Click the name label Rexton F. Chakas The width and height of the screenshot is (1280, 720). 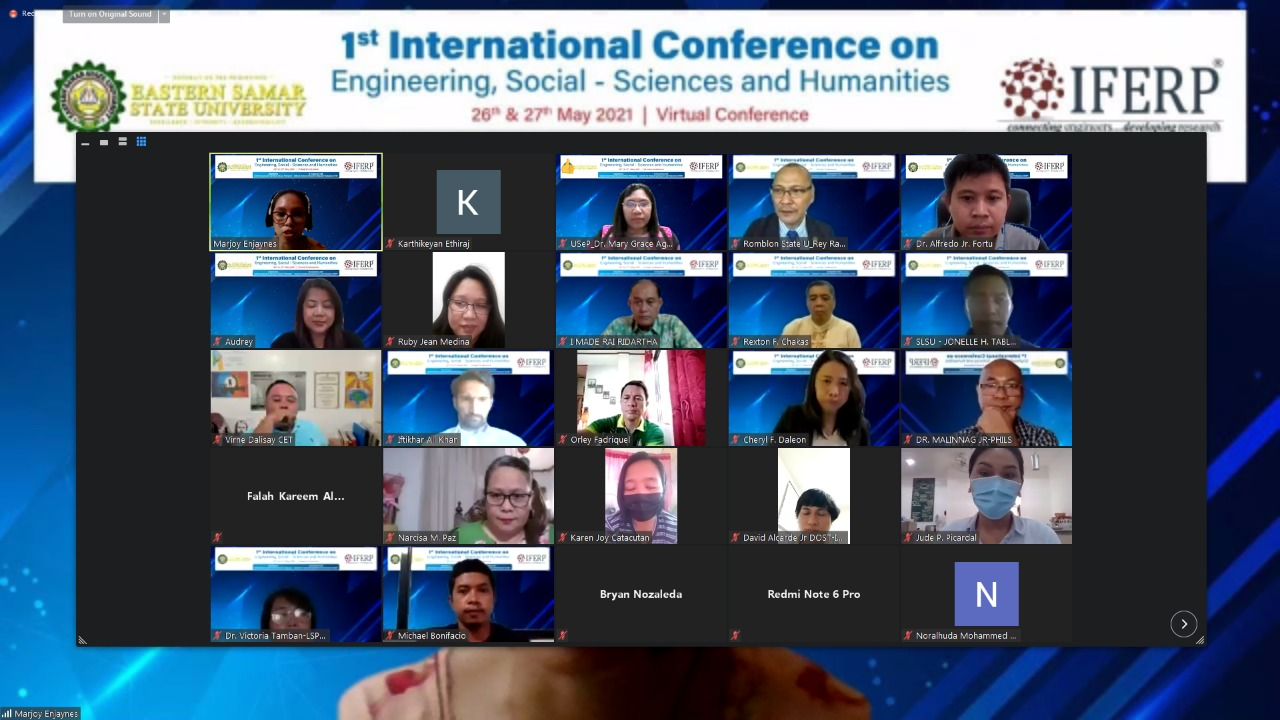coord(776,342)
